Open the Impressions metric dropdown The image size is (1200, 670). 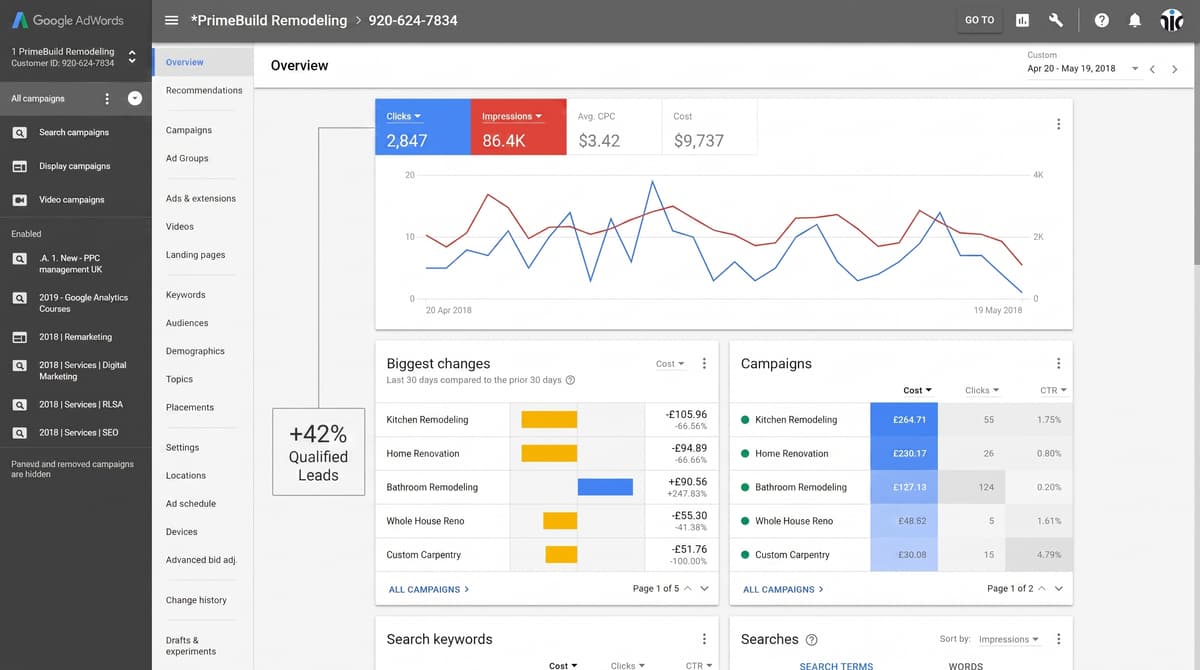[x=512, y=116]
